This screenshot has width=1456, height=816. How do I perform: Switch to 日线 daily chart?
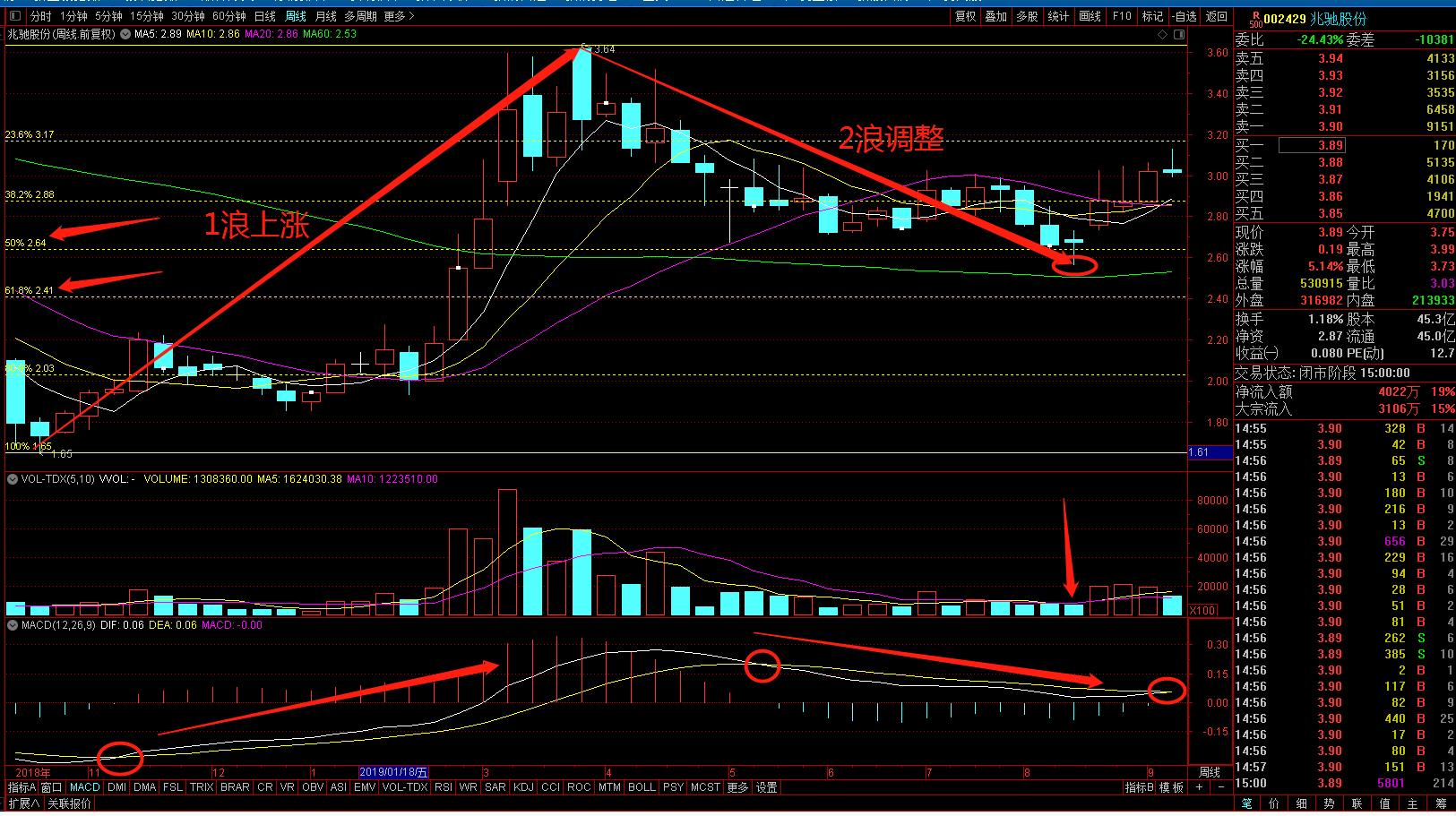[265, 16]
